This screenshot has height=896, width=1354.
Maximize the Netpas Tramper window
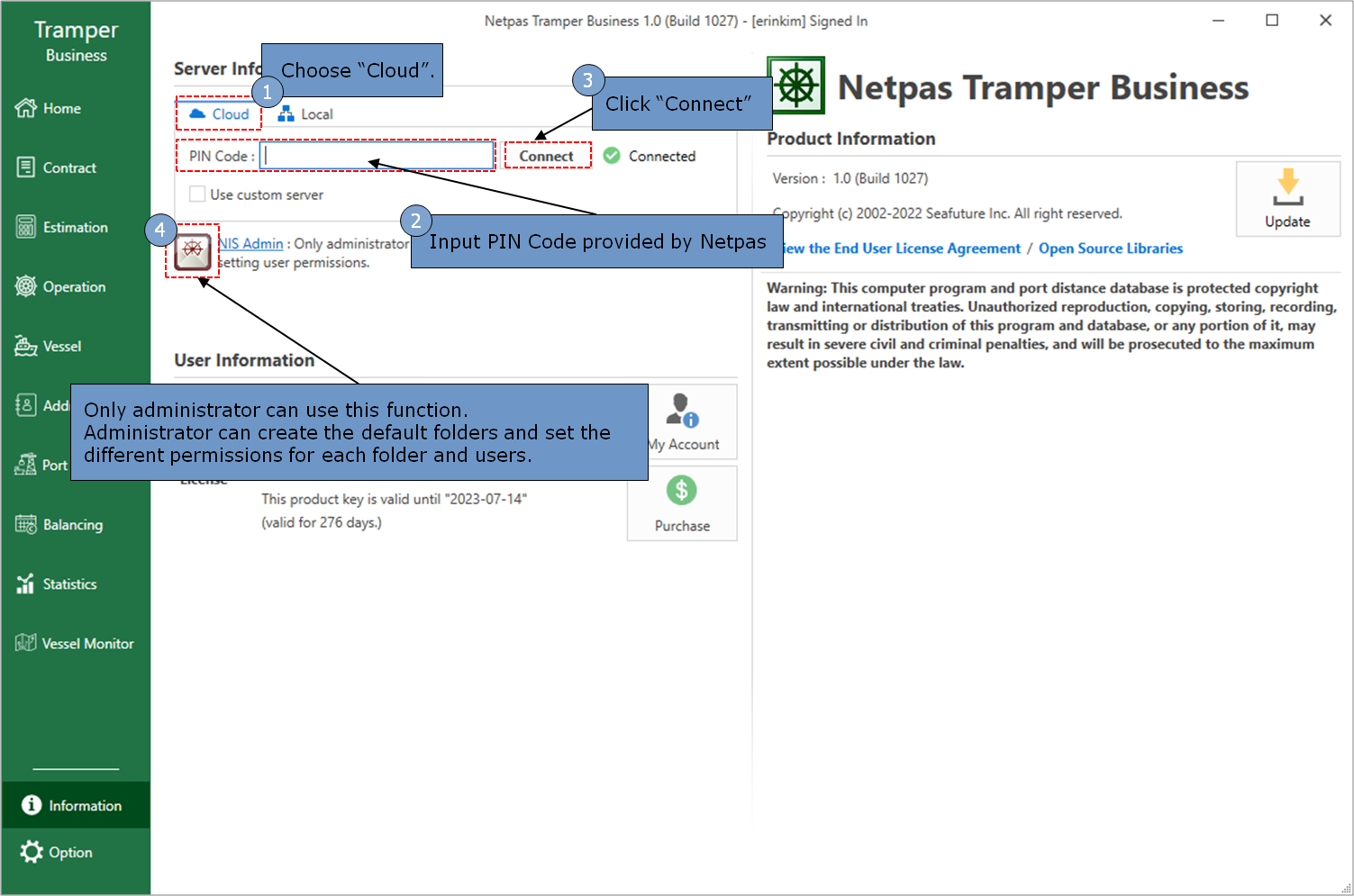click(x=1272, y=20)
